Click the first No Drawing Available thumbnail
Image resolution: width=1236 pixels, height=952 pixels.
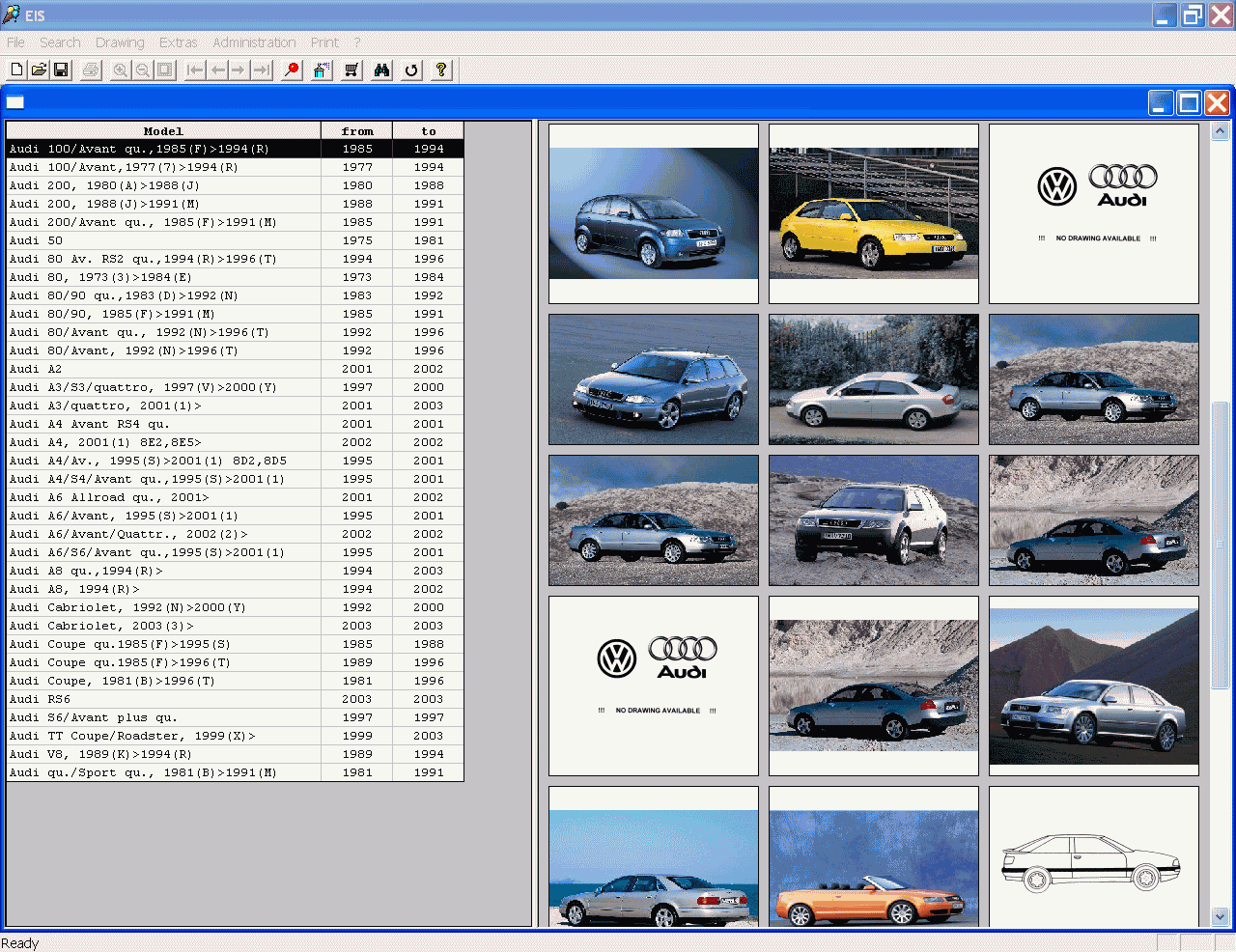pyautogui.click(x=1094, y=213)
